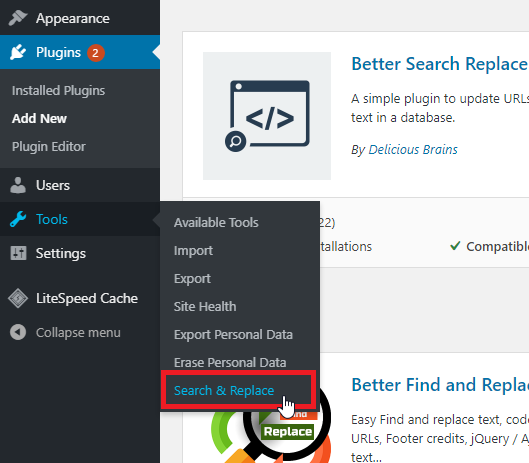Click the Plugins update count badge
Viewport: 529px width, 463px height.
[x=96, y=53]
